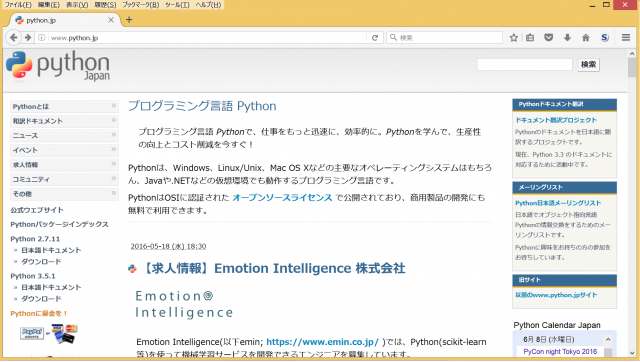Open the hamburger menu in Firefox toolbar
640x362 pixels.
point(626,38)
